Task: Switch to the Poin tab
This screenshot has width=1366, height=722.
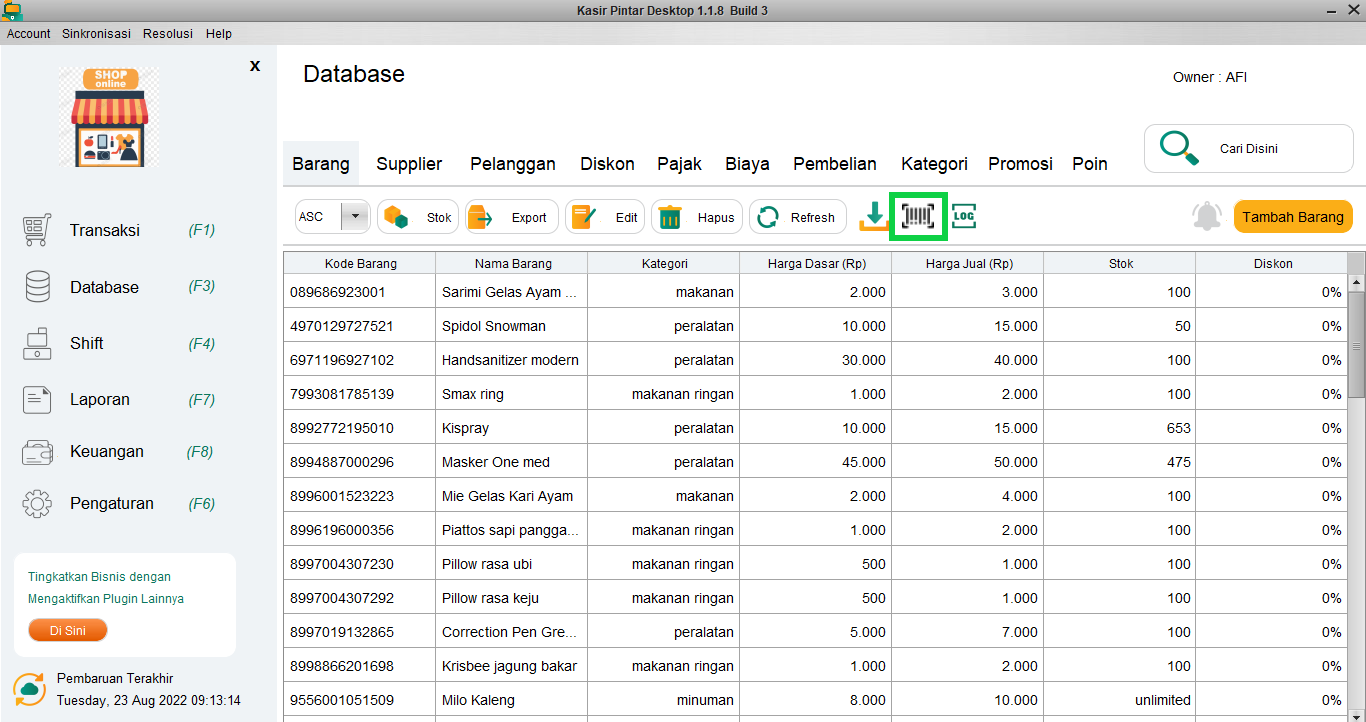Action: tap(1090, 164)
